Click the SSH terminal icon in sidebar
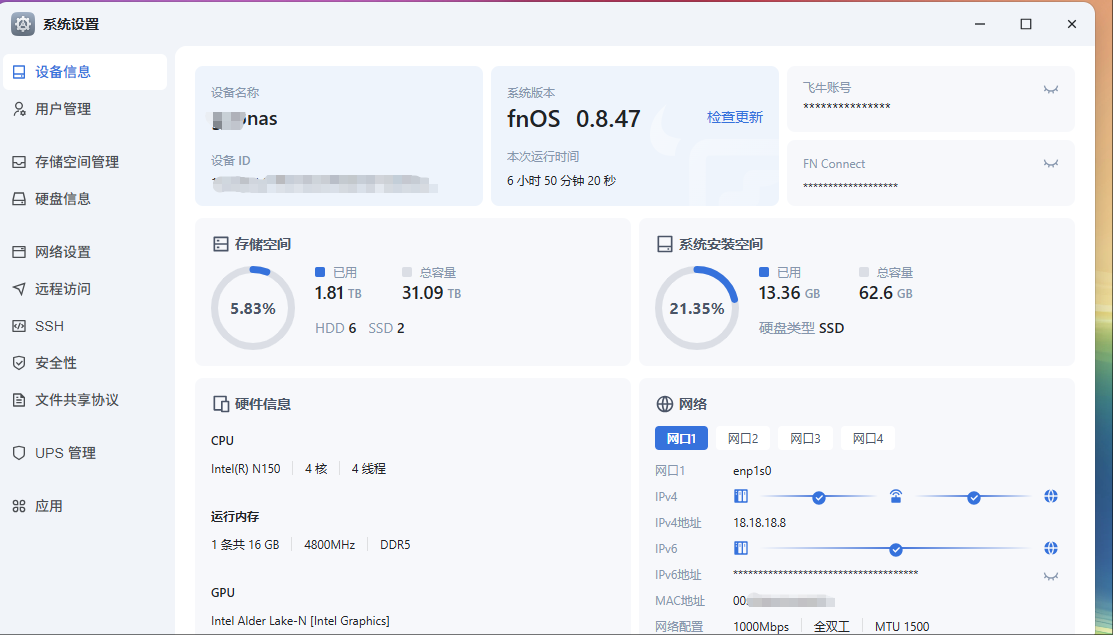Screen dimensions: 1113x635 point(19,326)
